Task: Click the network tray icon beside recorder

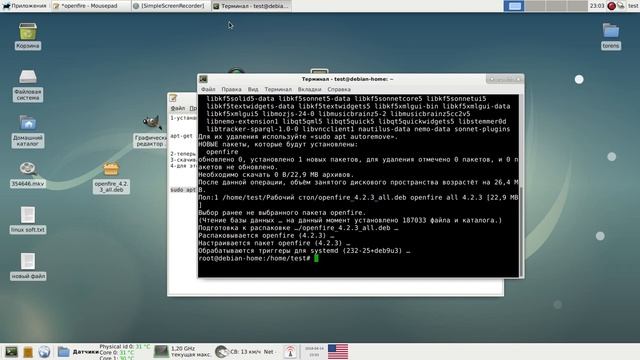Action: [621, 6]
